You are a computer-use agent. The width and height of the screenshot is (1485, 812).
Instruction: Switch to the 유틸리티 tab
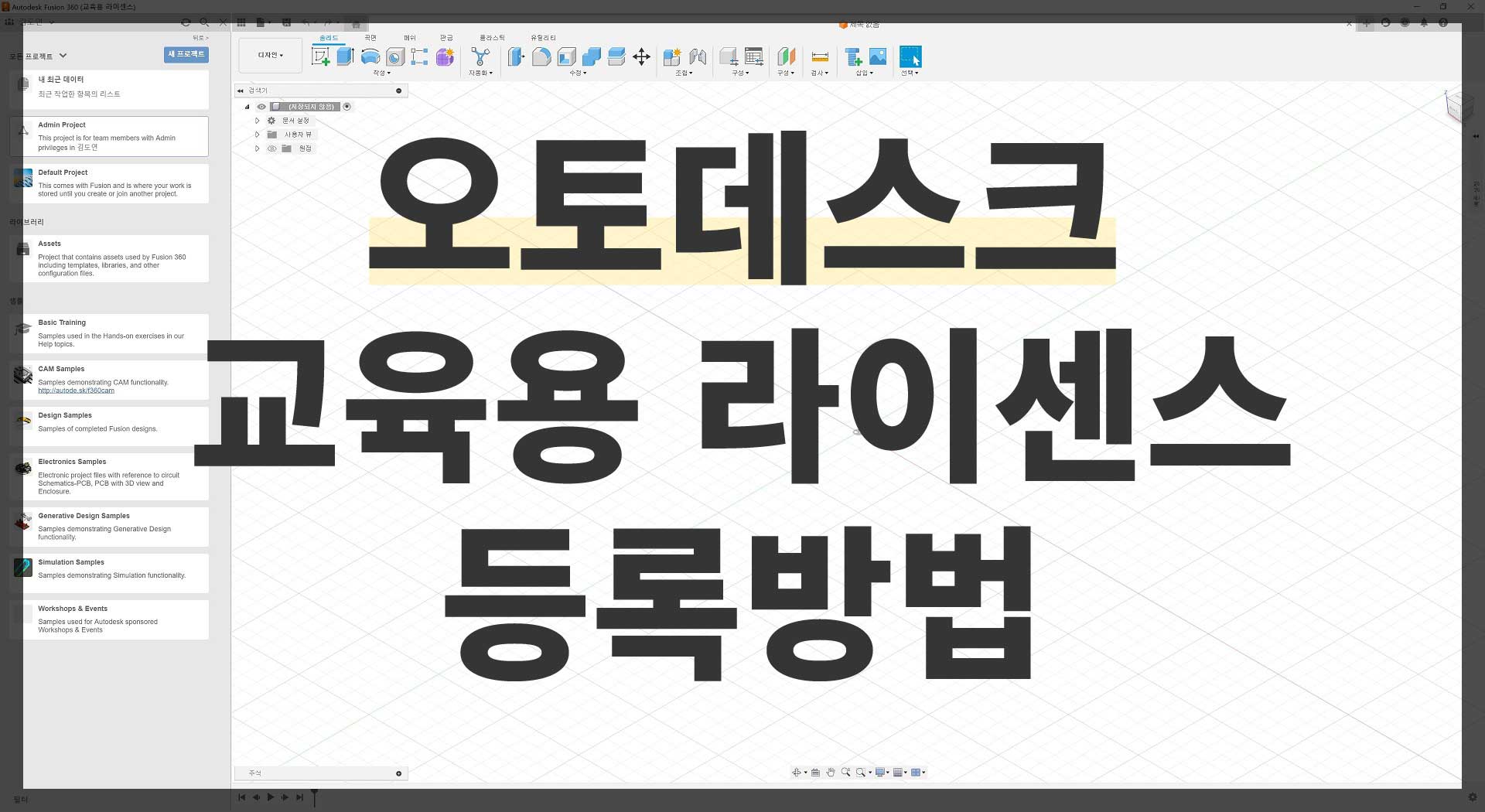point(543,38)
